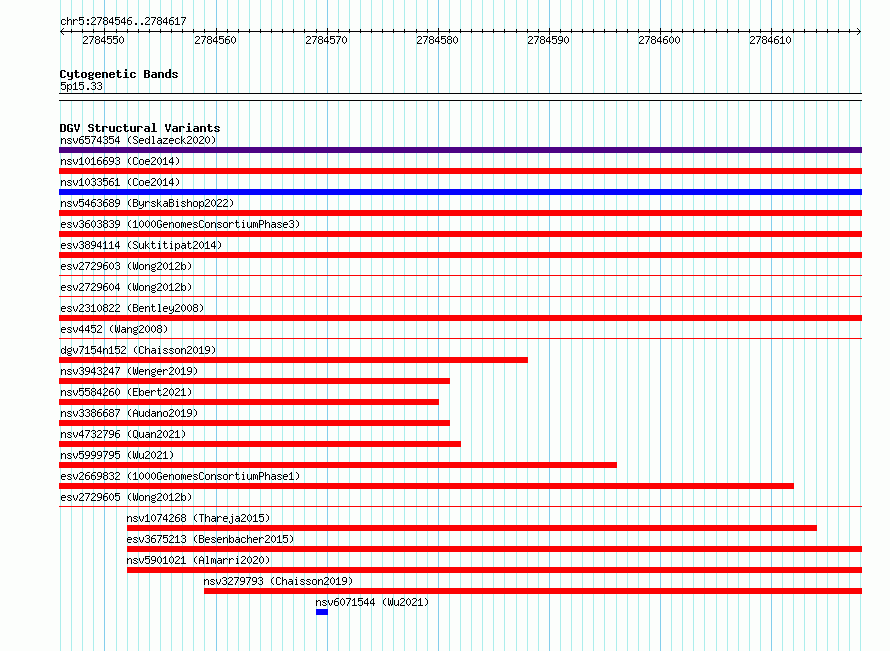Click the esv4452 (Wang2008) label
Image resolution: width=890 pixels, height=651 pixels.
114,329
